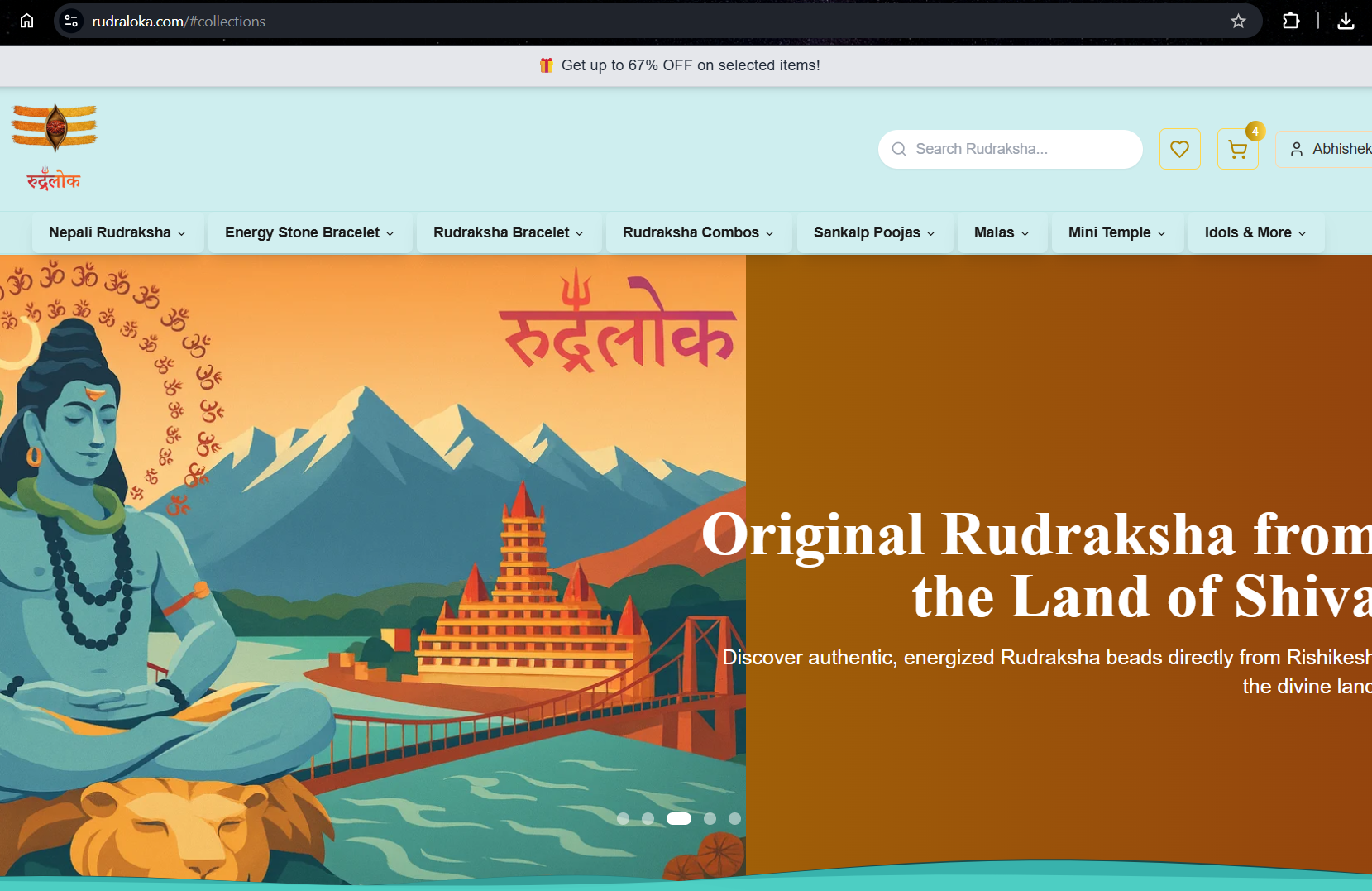Bookmark this page with the star icon
The image size is (1372, 891).
1238,21
